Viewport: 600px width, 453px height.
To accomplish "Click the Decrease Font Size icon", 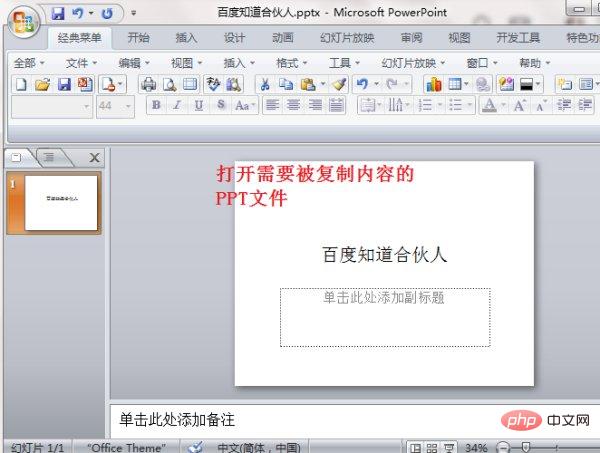I will [x=541, y=106].
